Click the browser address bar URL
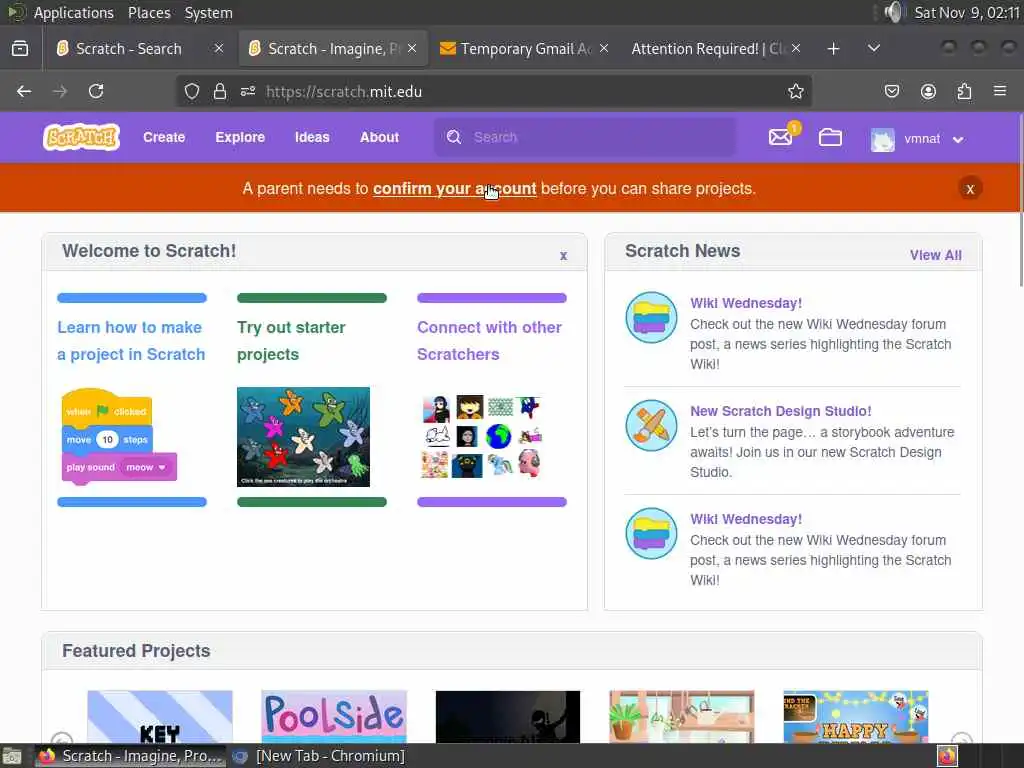This screenshot has width=1024, height=768. 344,91
